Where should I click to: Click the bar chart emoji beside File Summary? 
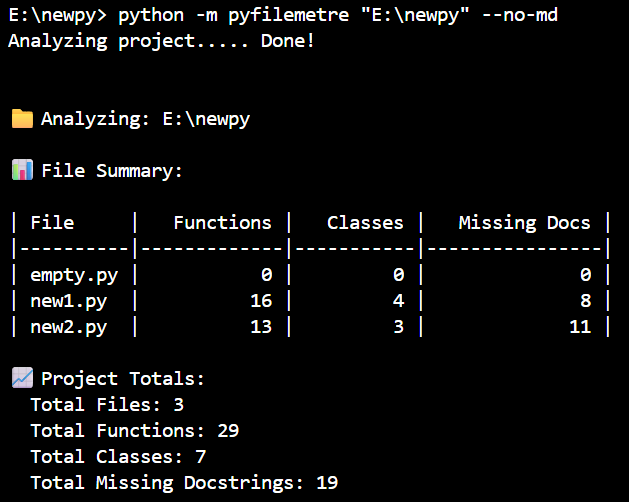22,170
